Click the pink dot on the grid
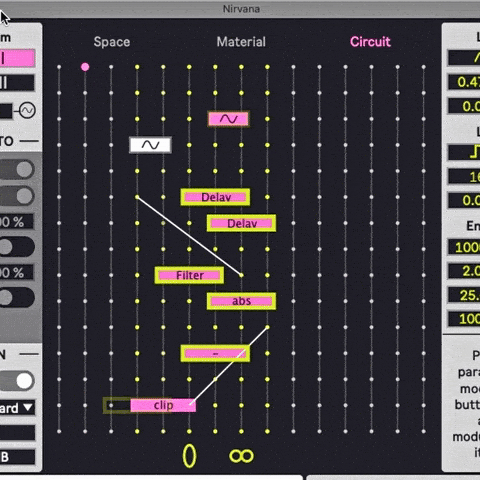480x480 pixels. (85, 67)
